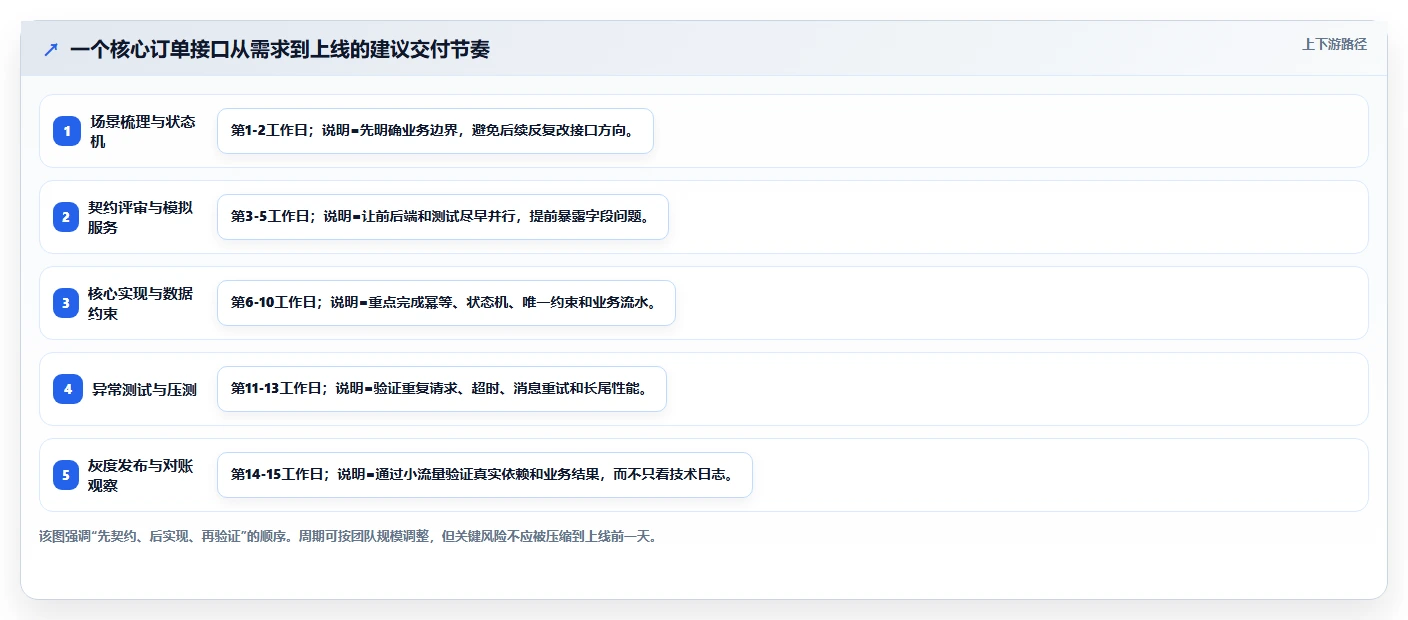
Task: Click the title 一个核心订单接口从需求到上线的建议交付节奏
Action: point(280,49)
